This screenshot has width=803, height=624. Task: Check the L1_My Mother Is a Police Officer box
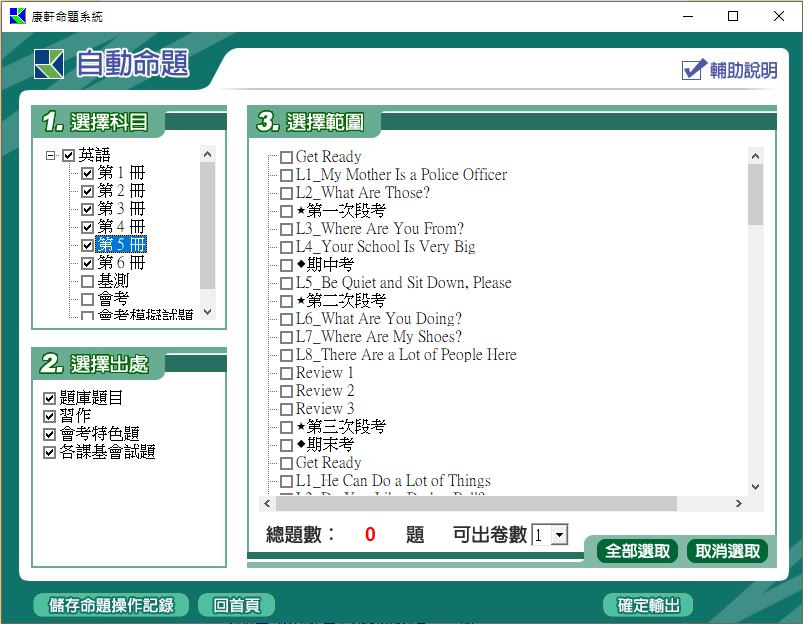point(287,175)
